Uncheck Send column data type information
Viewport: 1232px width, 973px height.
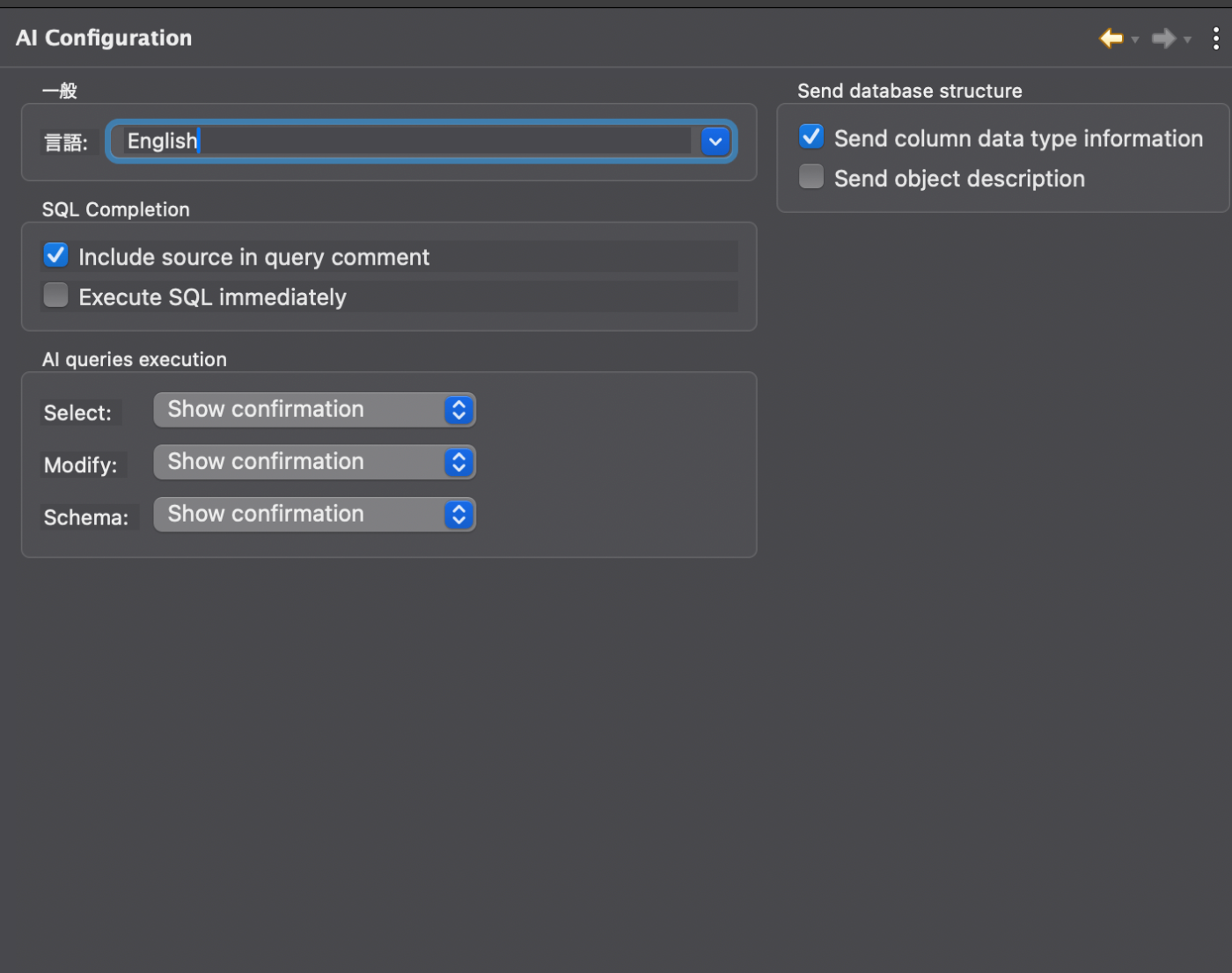(x=811, y=137)
